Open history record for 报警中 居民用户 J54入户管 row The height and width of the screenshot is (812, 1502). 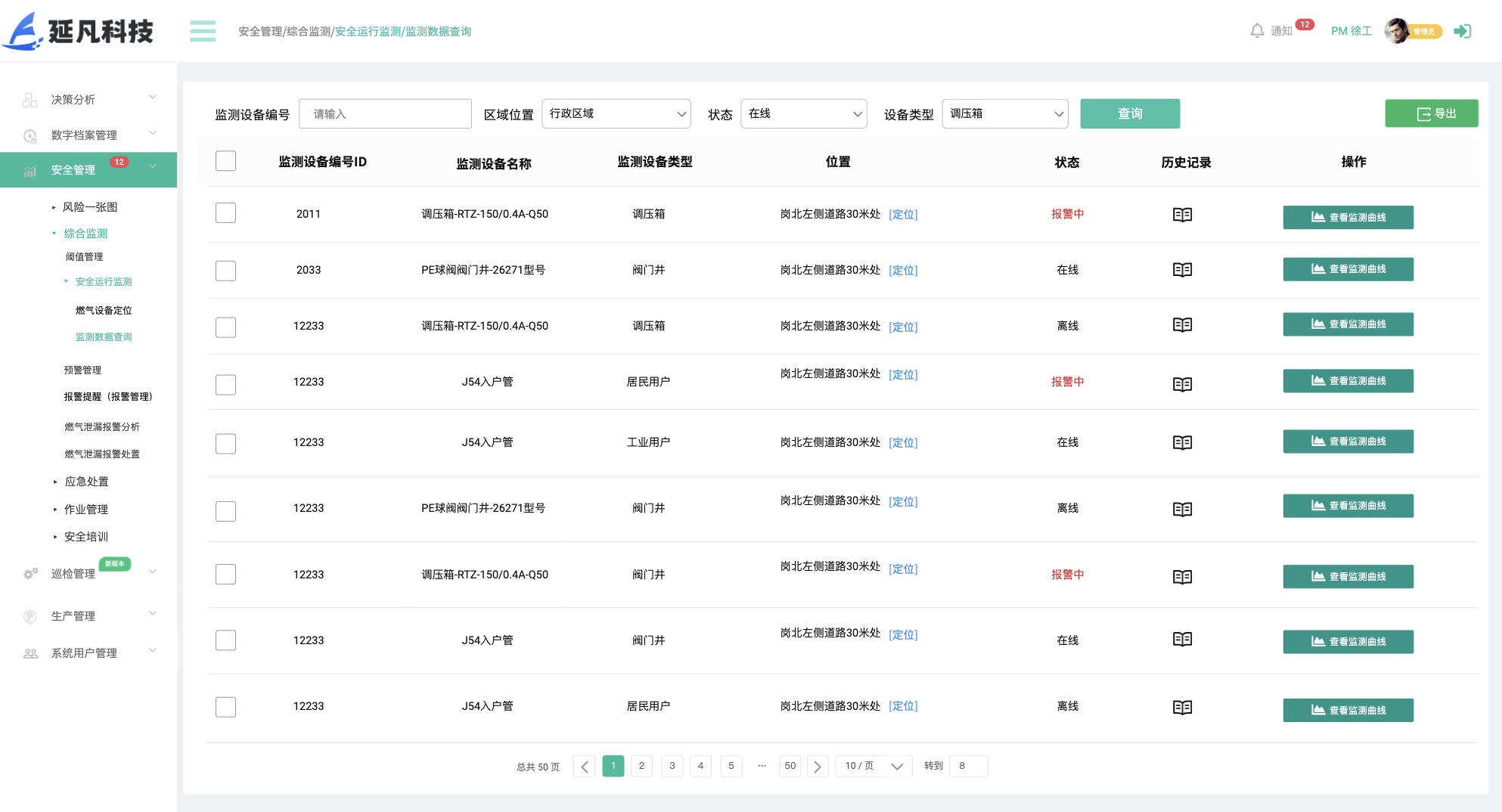click(1183, 384)
